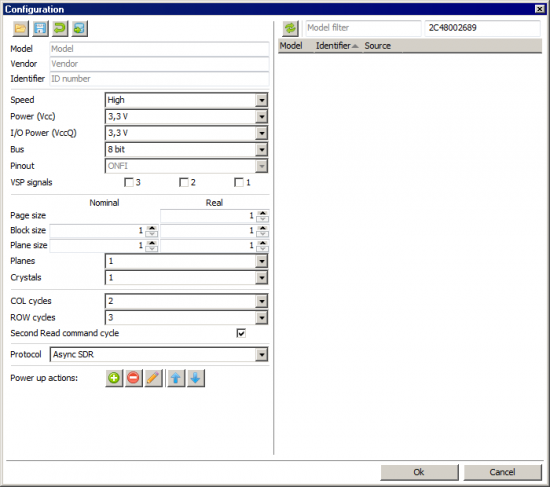Move power up action down

(x=196, y=378)
